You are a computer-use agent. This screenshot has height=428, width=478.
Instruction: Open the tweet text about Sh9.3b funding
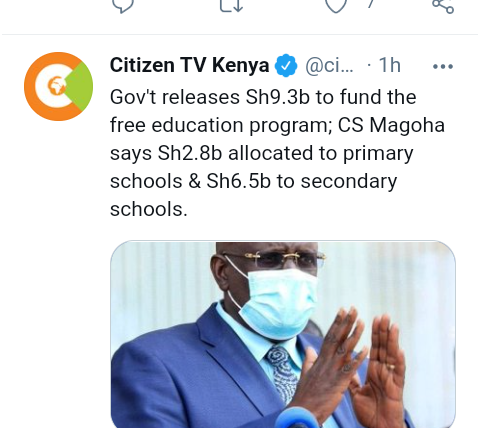(277, 153)
